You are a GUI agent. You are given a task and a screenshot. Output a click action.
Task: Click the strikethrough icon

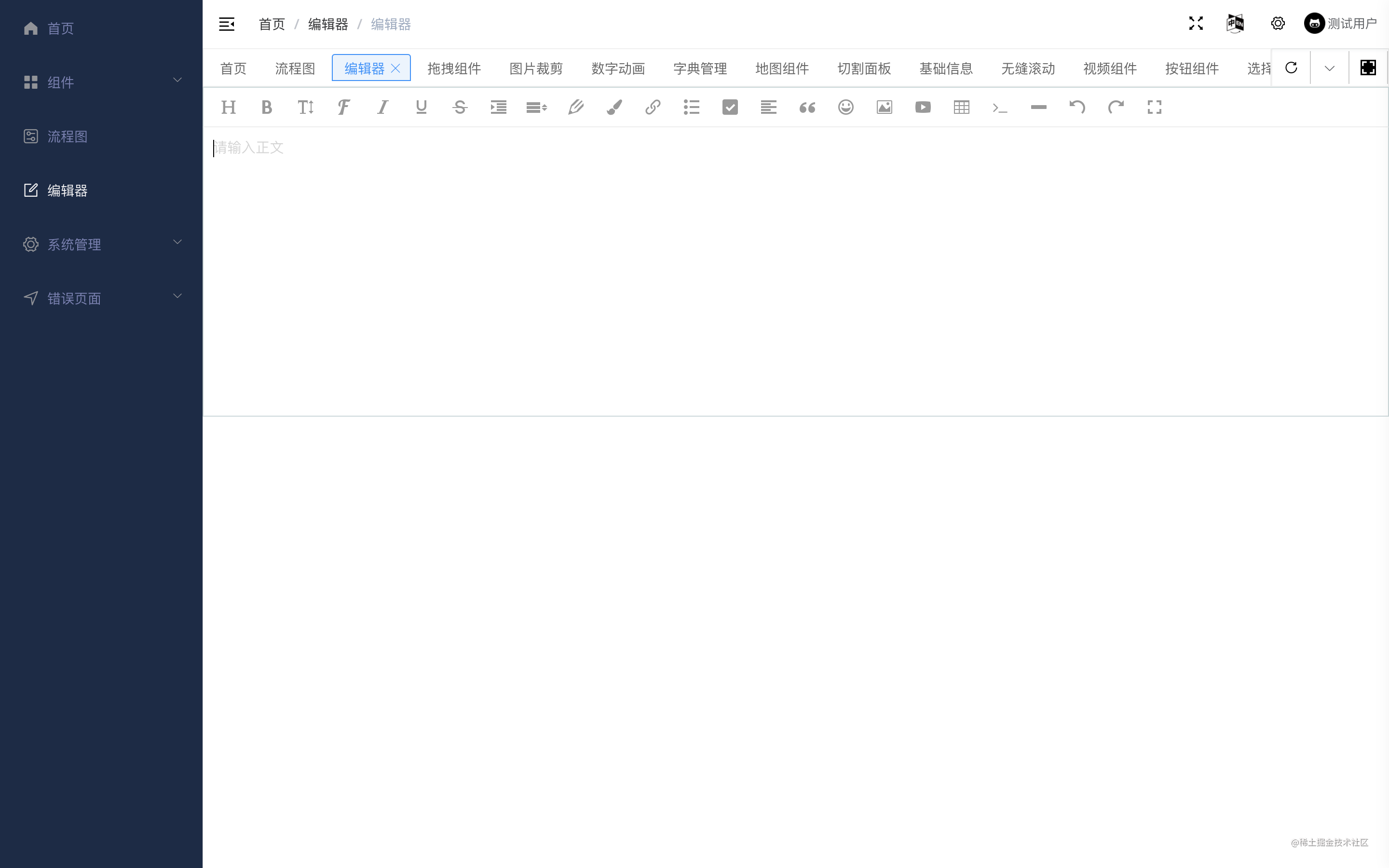(x=460, y=108)
